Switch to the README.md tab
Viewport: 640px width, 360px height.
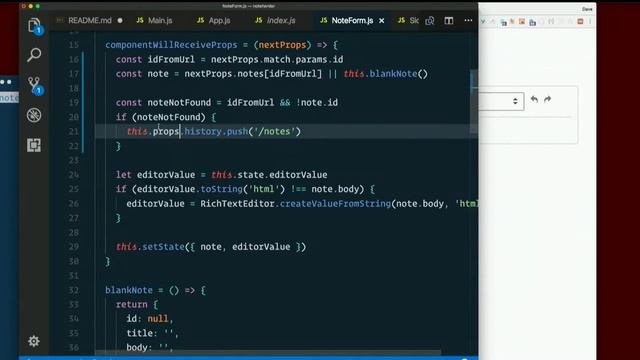[90, 20]
